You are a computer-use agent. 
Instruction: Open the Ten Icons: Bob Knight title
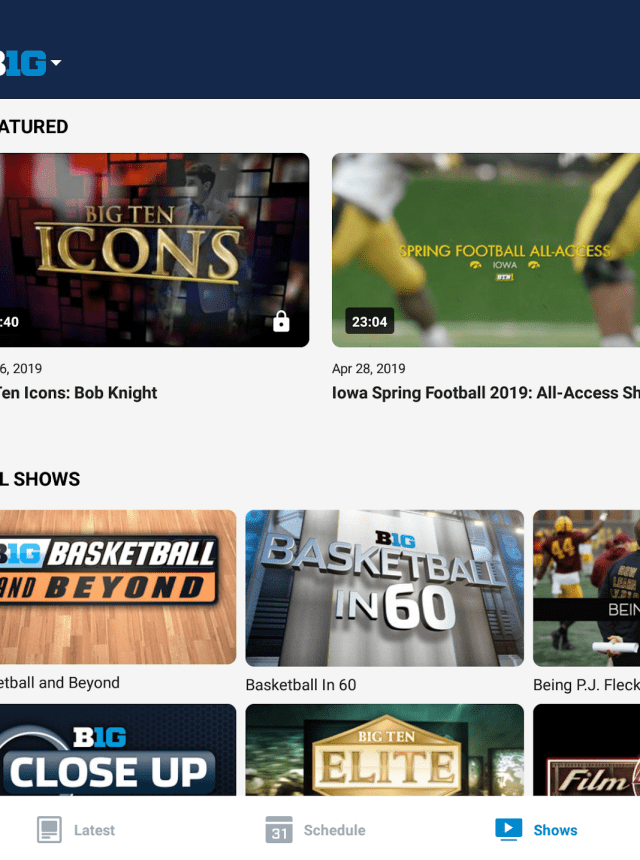click(x=78, y=393)
